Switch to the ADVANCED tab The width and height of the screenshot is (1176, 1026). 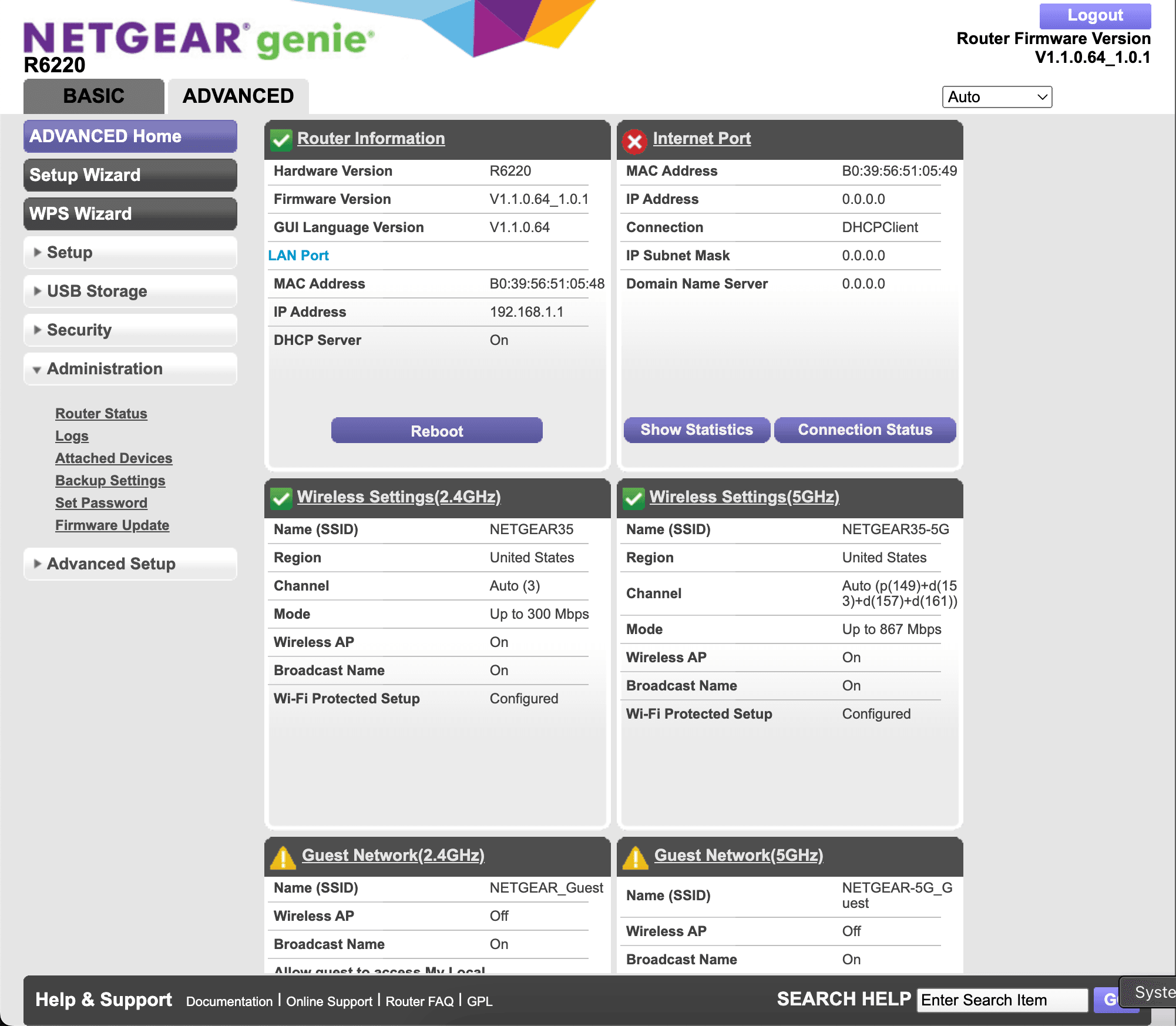(238, 96)
